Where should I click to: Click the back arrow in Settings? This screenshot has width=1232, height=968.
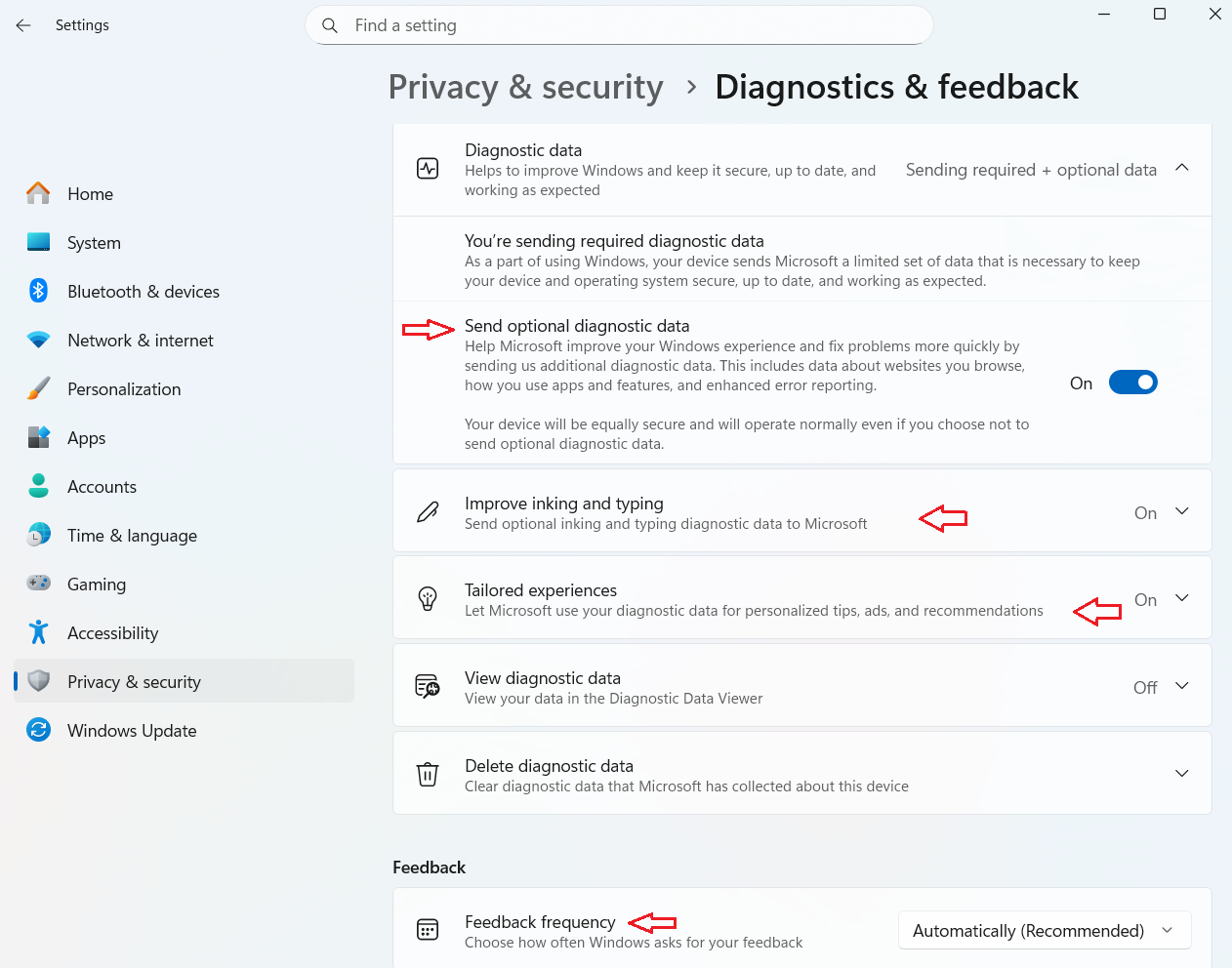[x=23, y=25]
